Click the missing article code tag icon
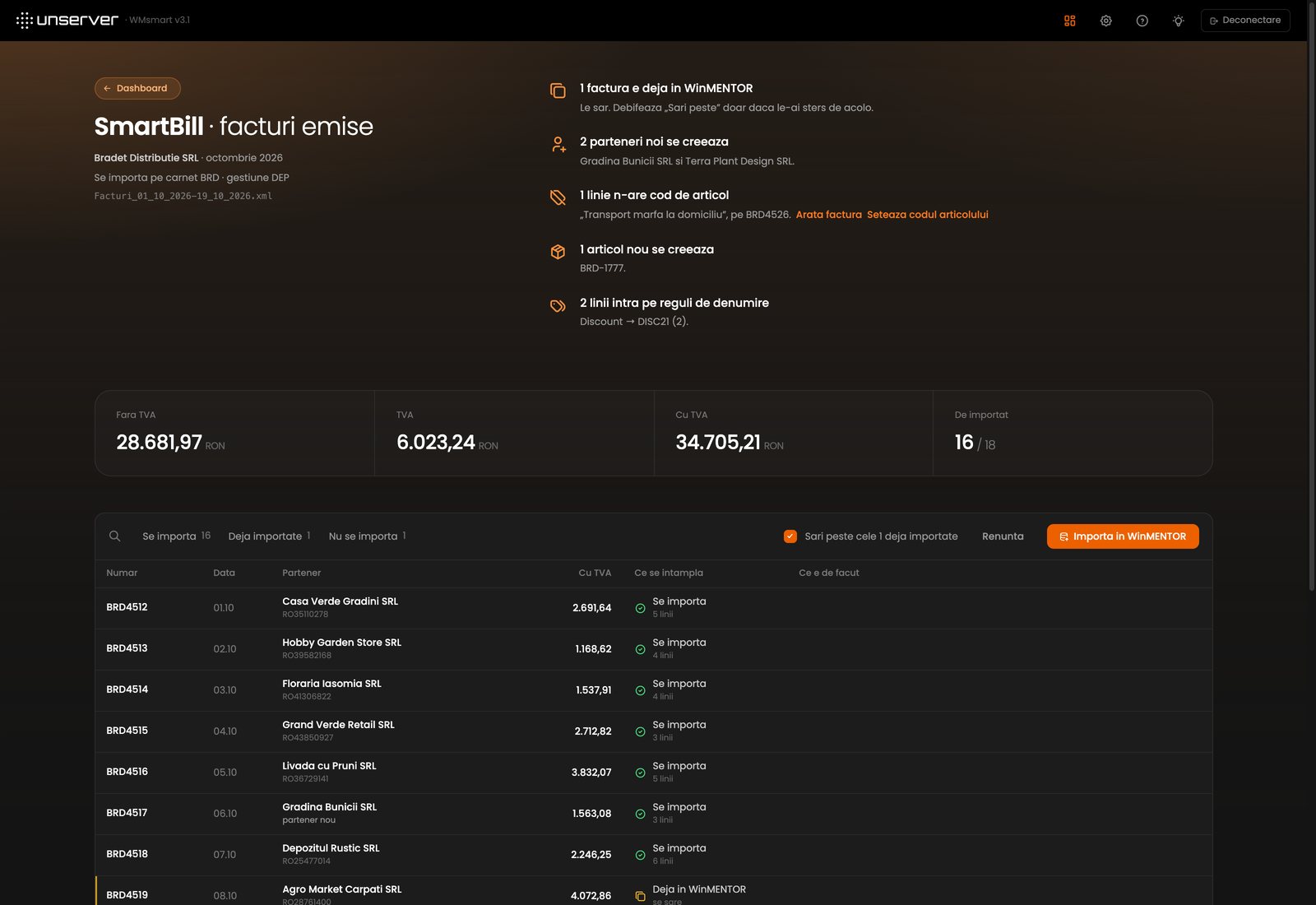This screenshot has height=905, width=1316. (x=558, y=197)
